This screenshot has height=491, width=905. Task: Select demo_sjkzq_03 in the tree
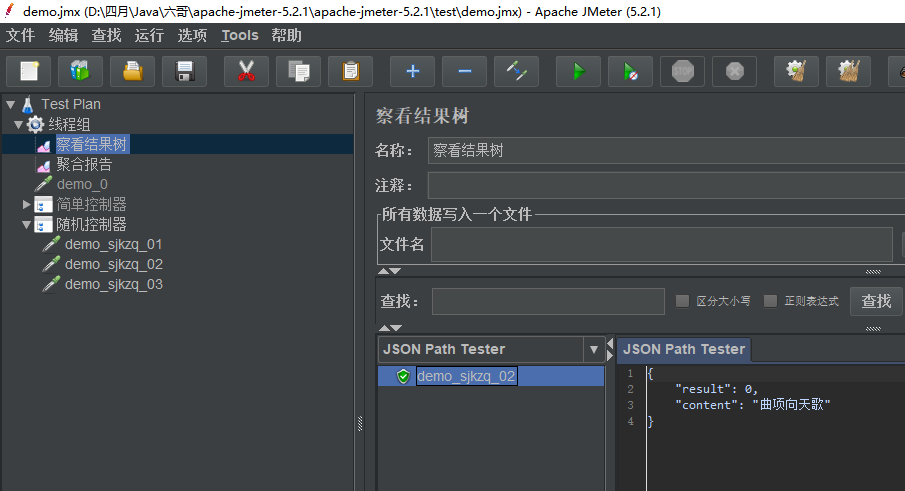click(x=114, y=284)
